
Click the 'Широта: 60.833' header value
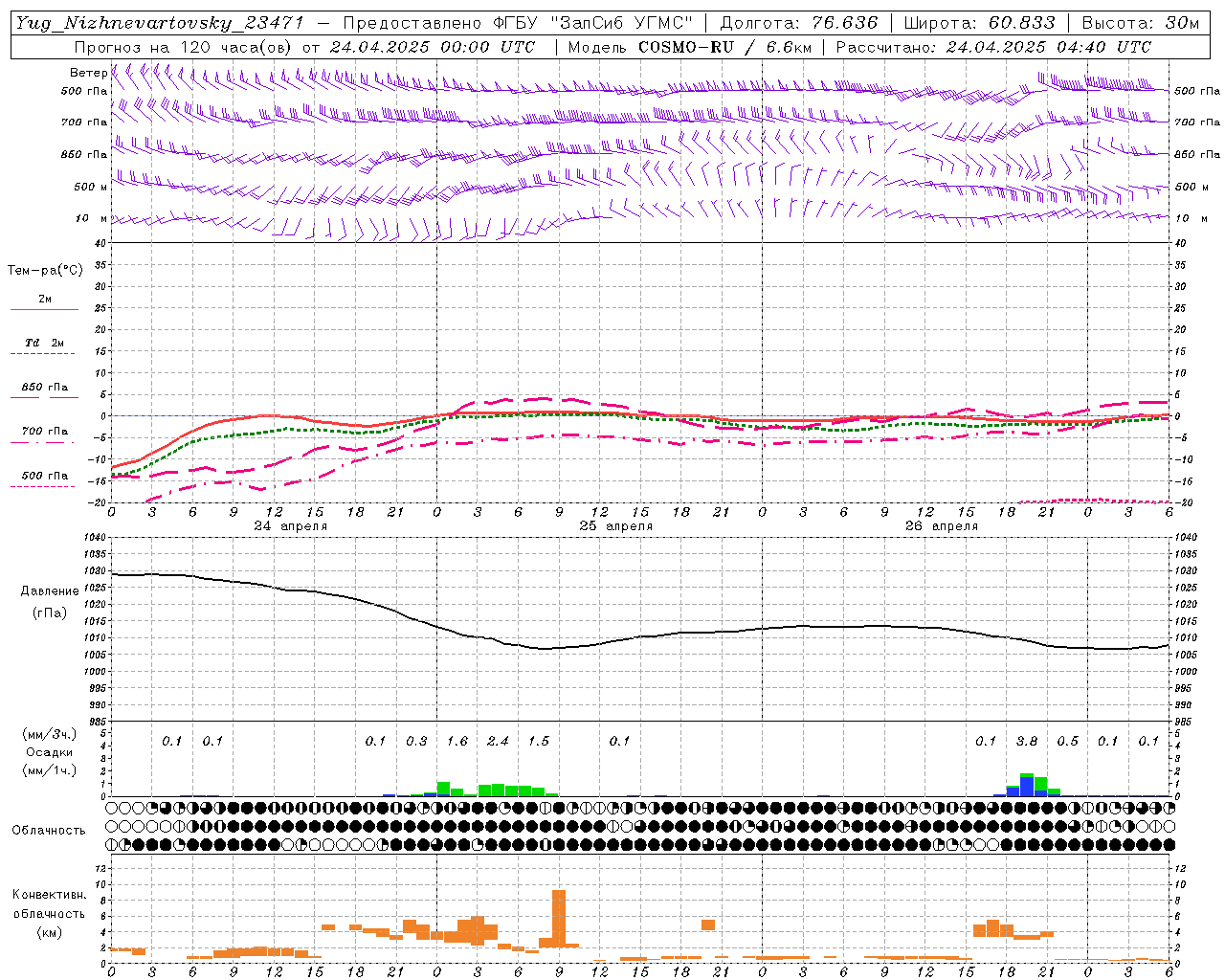pyautogui.click(x=980, y=23)
